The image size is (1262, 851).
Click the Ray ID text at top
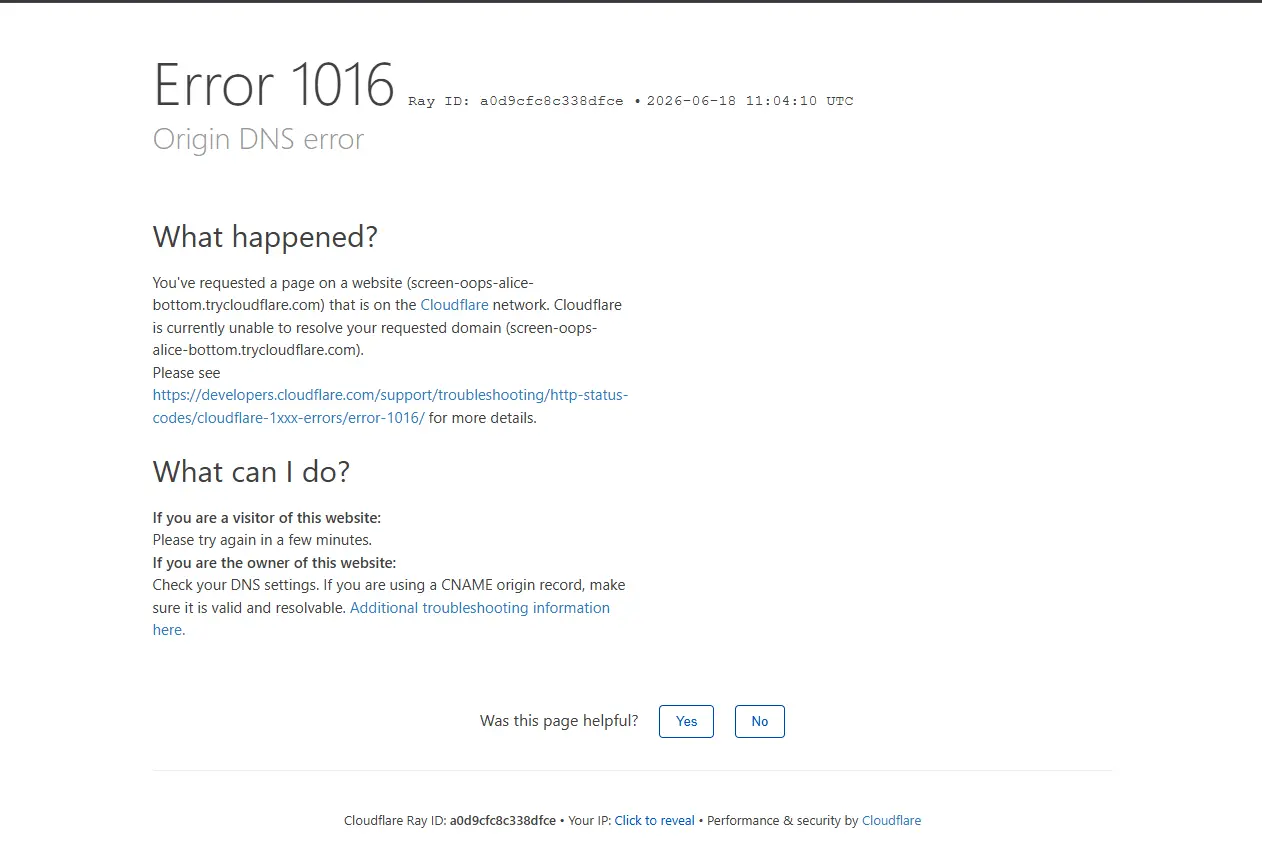coord(516,101)
